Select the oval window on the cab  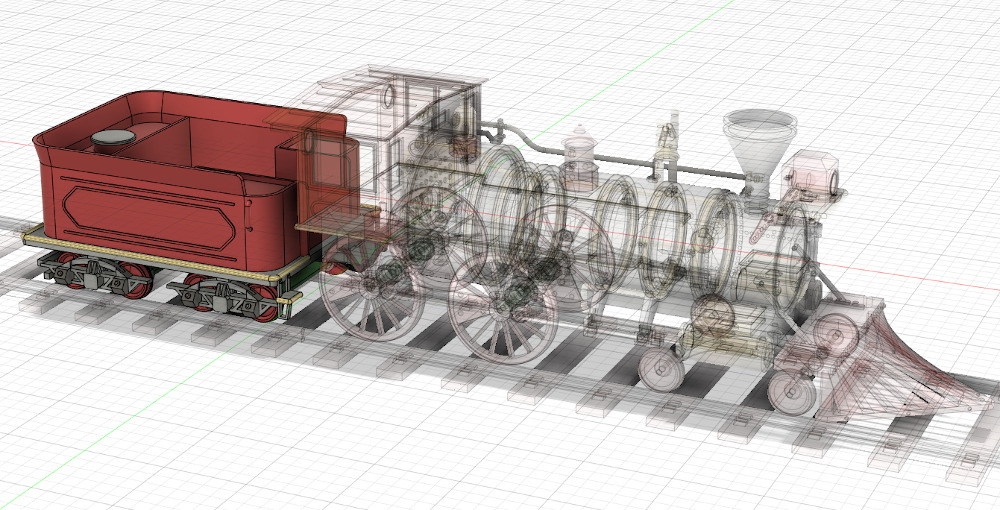click(389, 96)
